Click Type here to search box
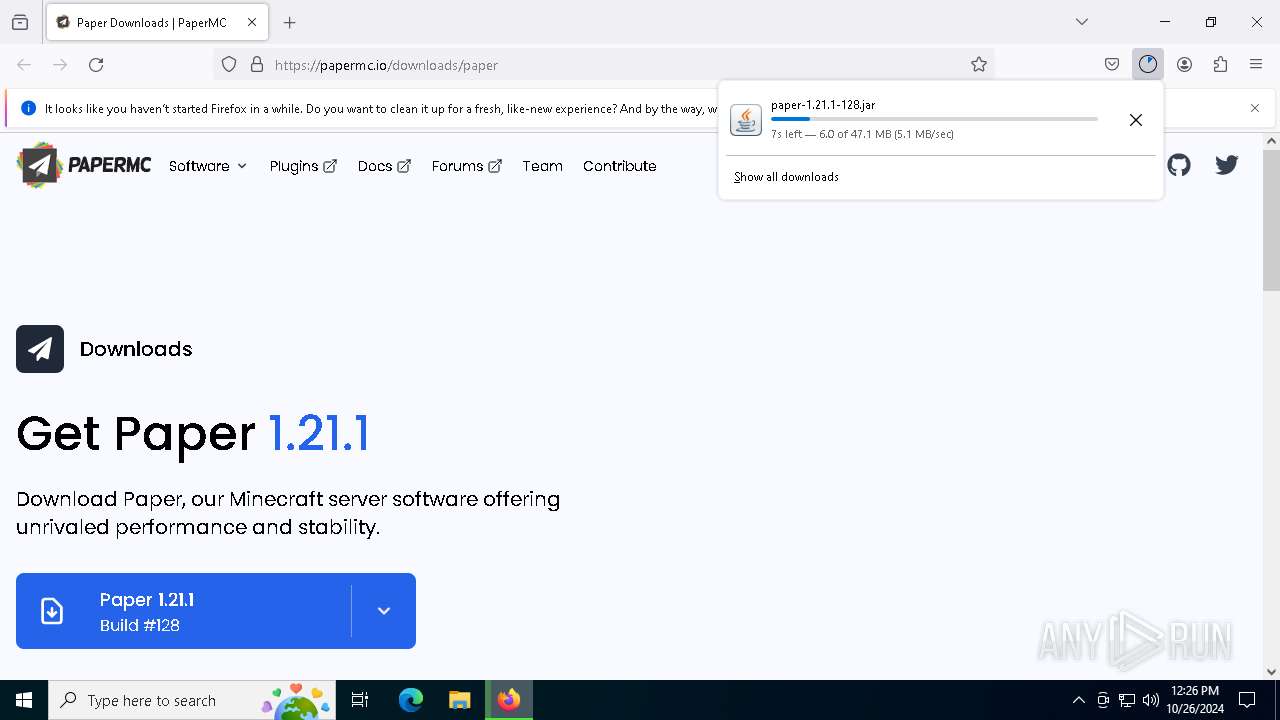The image size is (1280, 720). click(x=192, y=700)
